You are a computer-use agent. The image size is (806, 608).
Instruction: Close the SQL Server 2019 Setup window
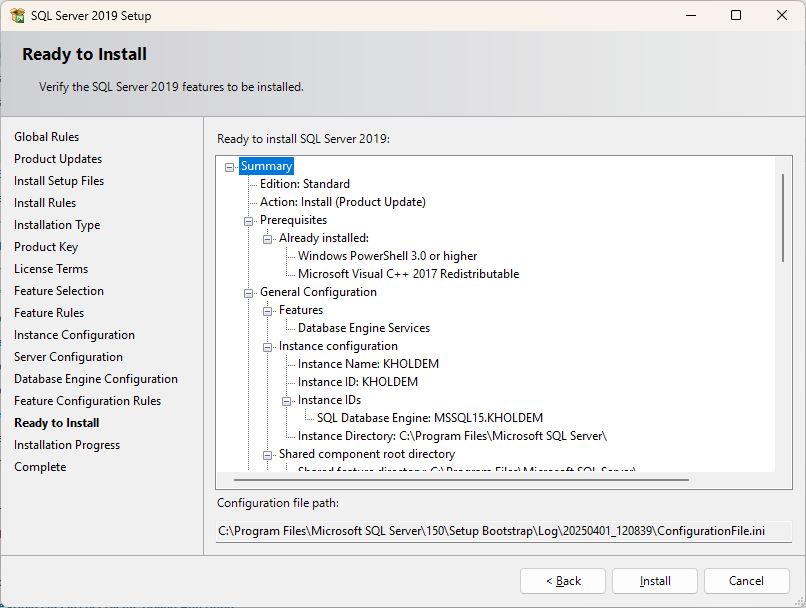pyautogui.click(x=782, y=15)
